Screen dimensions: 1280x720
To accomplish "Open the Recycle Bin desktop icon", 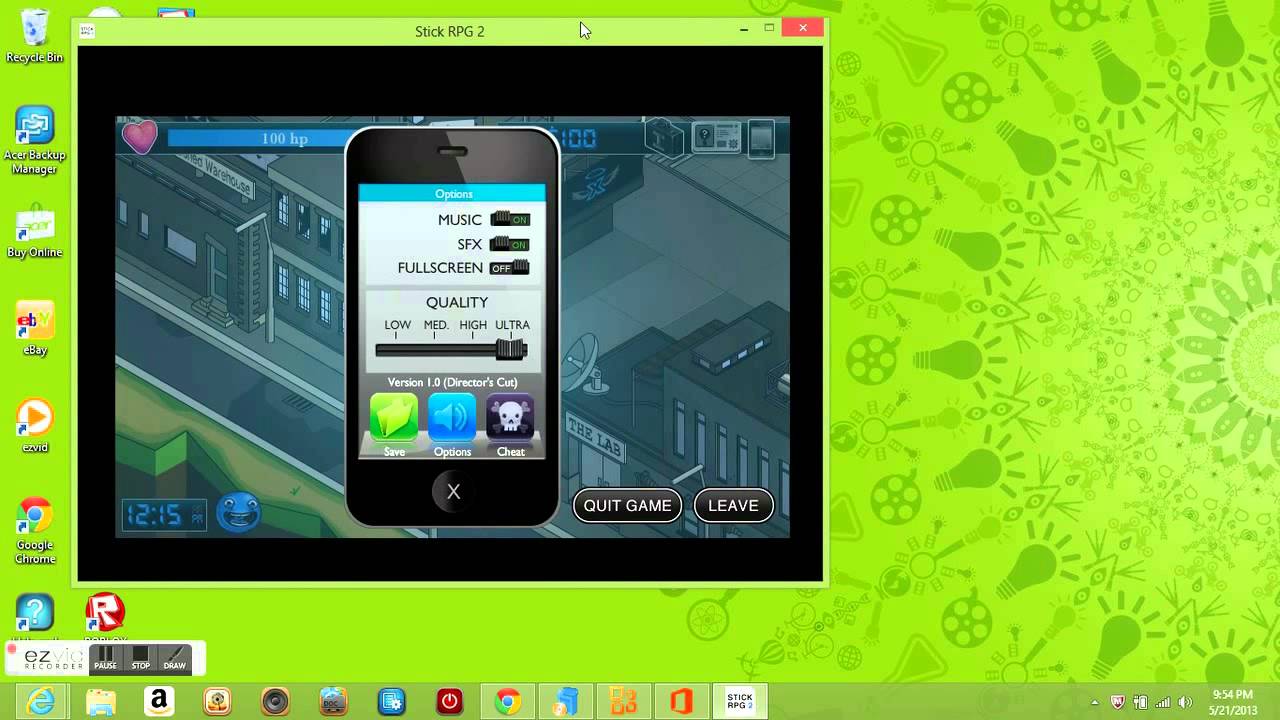I will pyautogui.click(x=35, y=37).
